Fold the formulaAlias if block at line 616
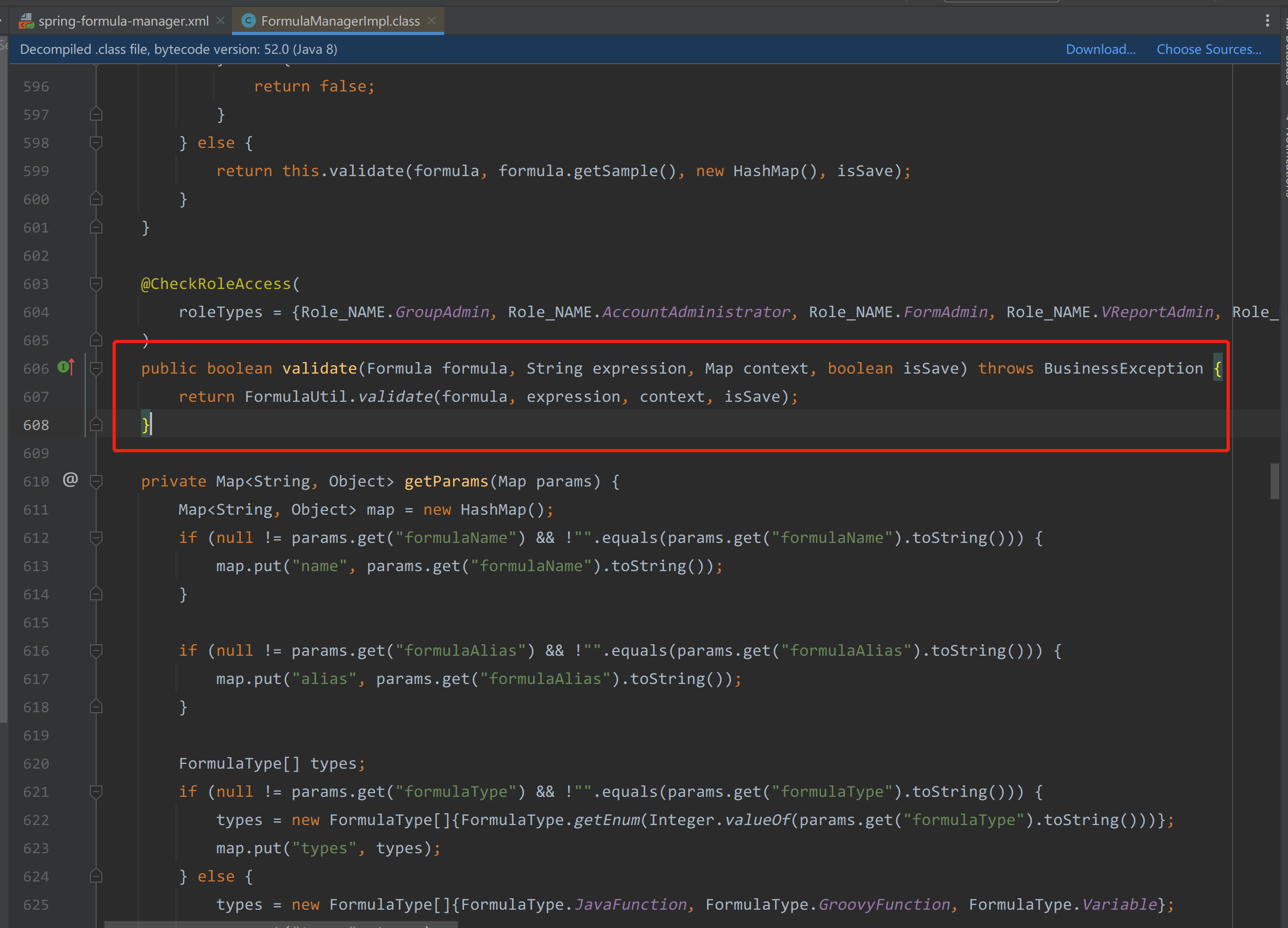Screen dimensions: 1288x928 (x=96, y=651)
